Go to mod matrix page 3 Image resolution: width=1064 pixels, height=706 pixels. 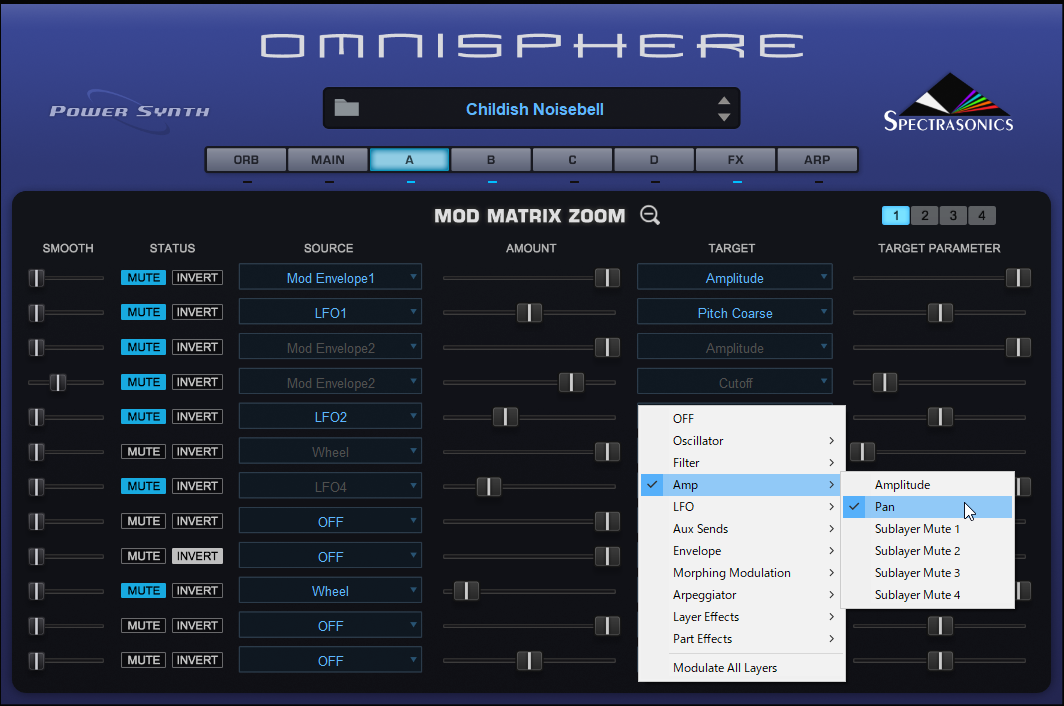[x=953, y=215]
